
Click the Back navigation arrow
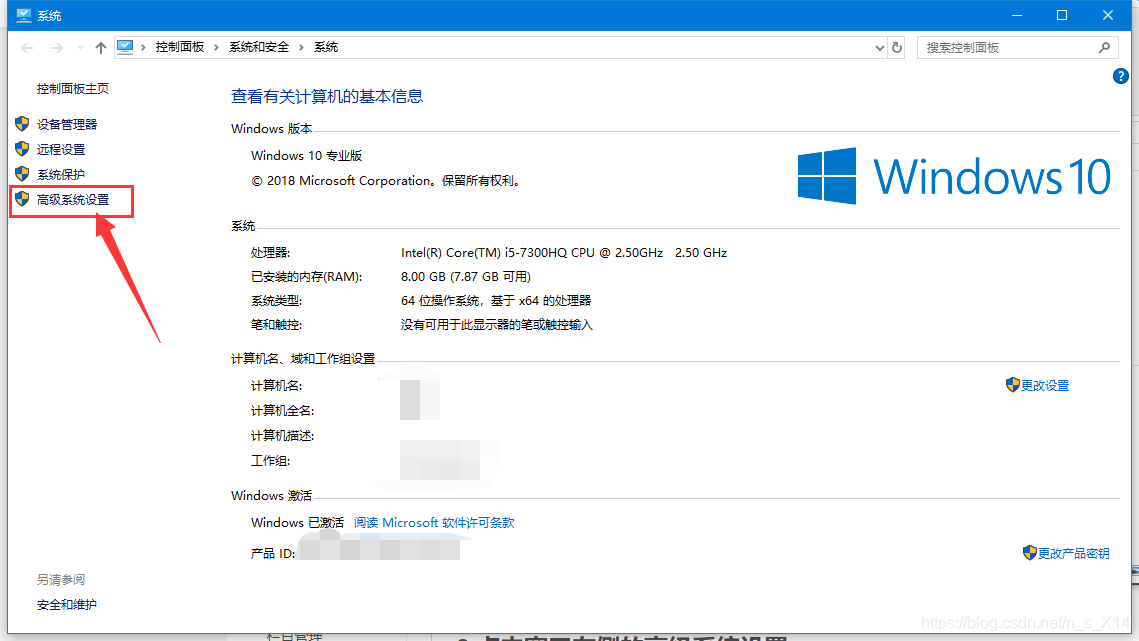click(28, 48)
